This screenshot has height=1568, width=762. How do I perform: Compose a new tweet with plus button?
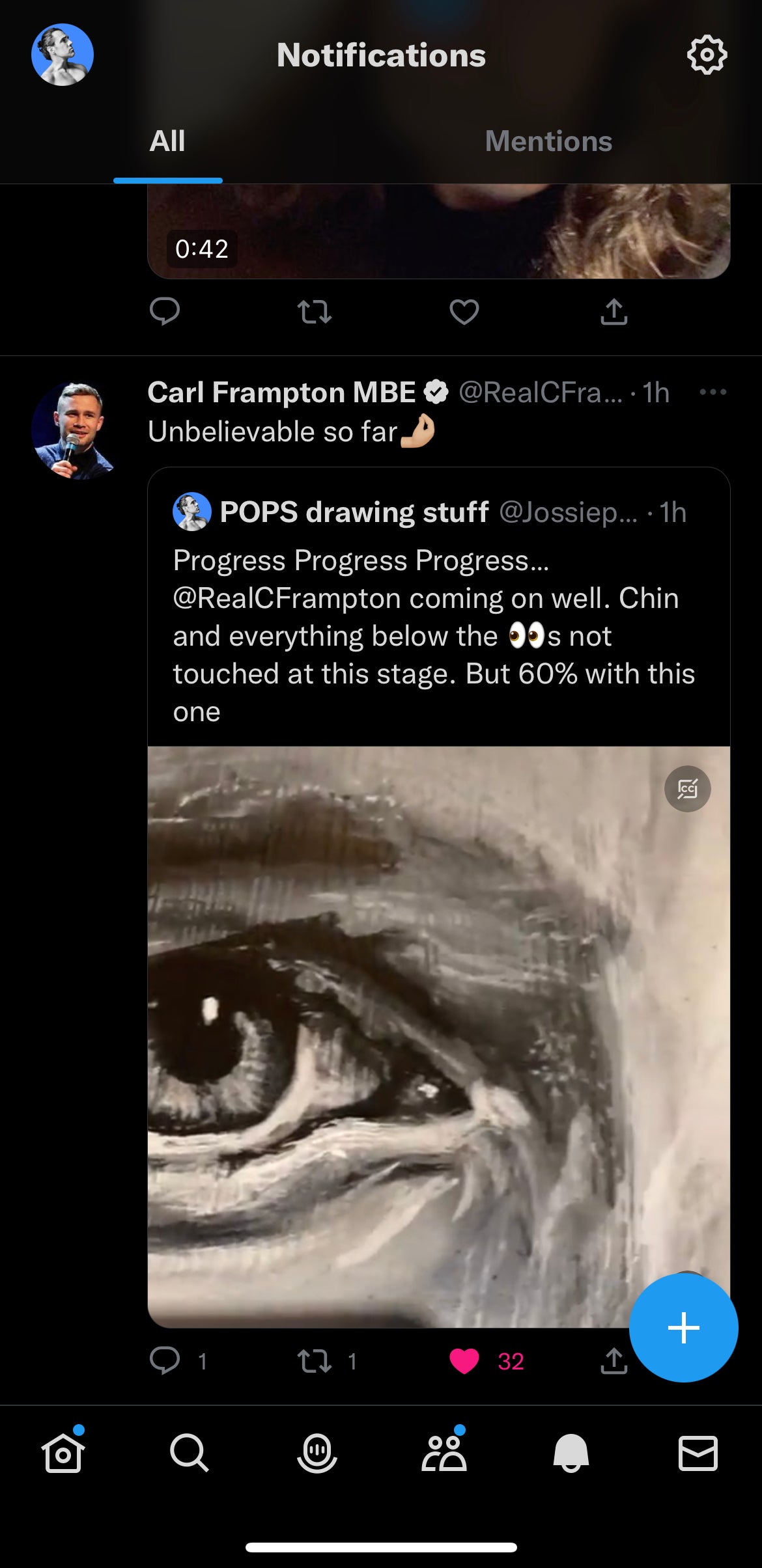(683, 1327)
